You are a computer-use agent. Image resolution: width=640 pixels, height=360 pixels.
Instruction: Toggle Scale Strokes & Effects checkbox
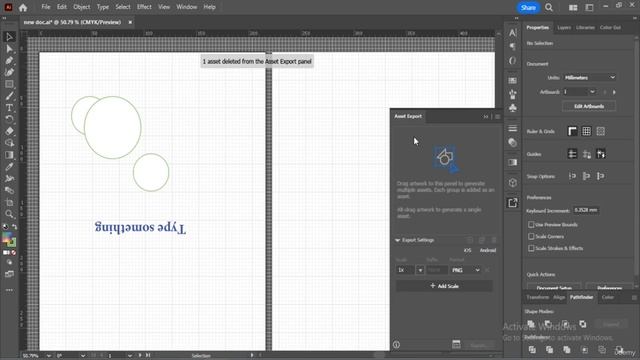(x=531, y=249)
